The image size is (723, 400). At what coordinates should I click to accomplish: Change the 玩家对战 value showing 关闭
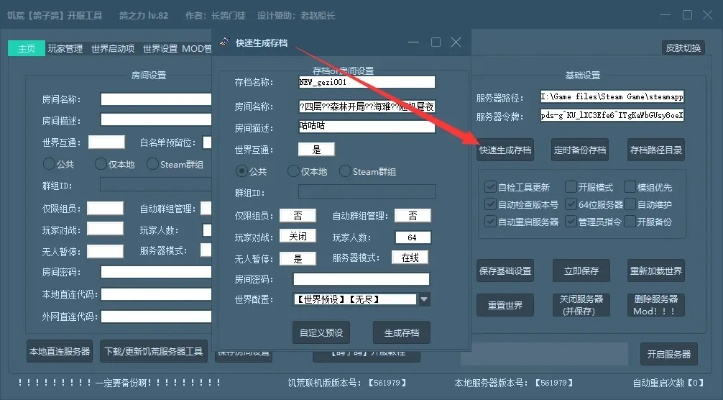point(298,237)
